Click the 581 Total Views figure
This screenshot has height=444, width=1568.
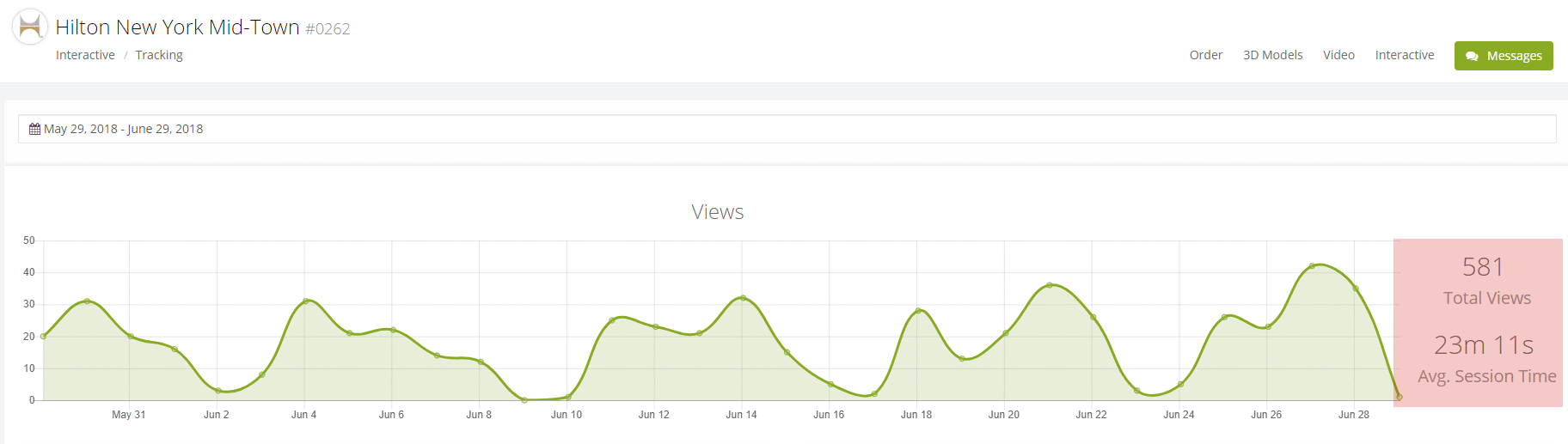pos(1483,267)
